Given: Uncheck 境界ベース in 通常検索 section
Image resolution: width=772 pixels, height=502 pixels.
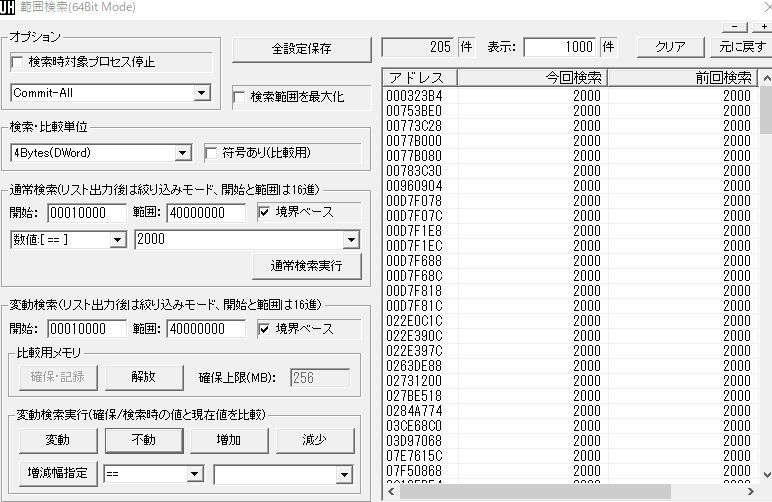Looking at the screenshot, I should pyautogui.click(x=264, y=213).
